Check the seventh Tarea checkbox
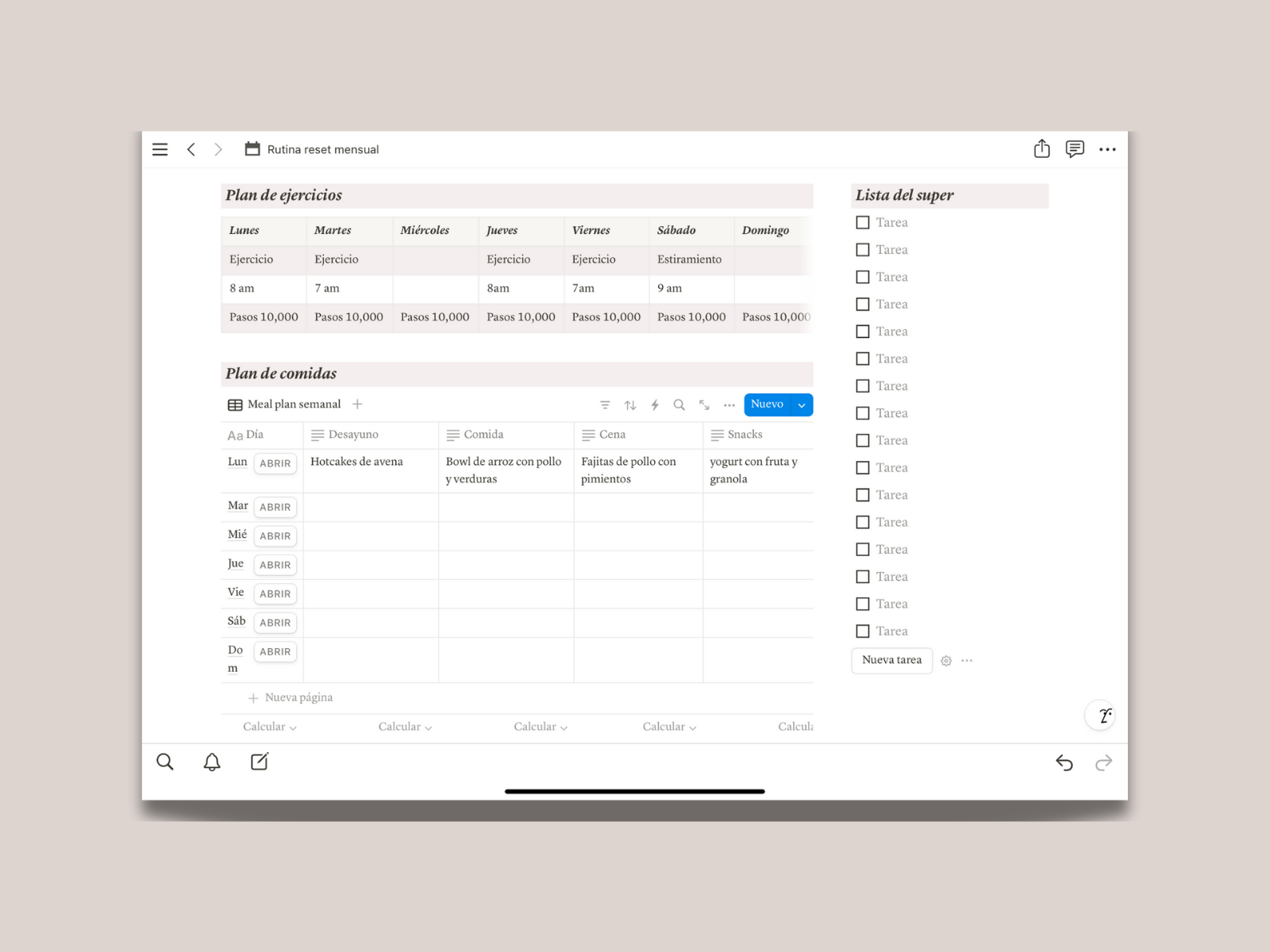 pyautogui.click(x=863, y=386)
